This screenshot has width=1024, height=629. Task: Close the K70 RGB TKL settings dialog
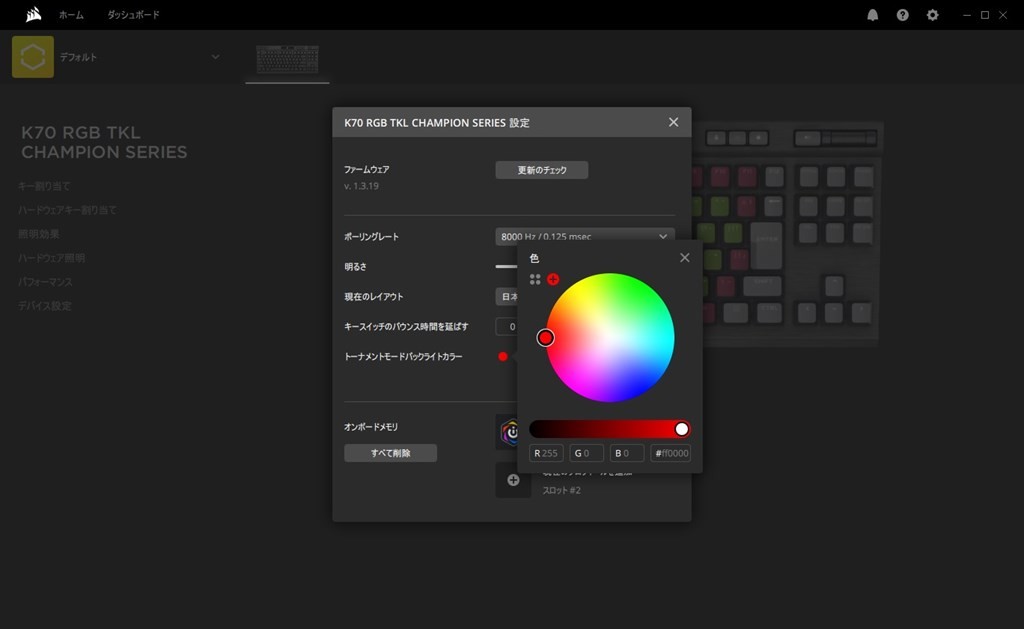coord(673,122)
